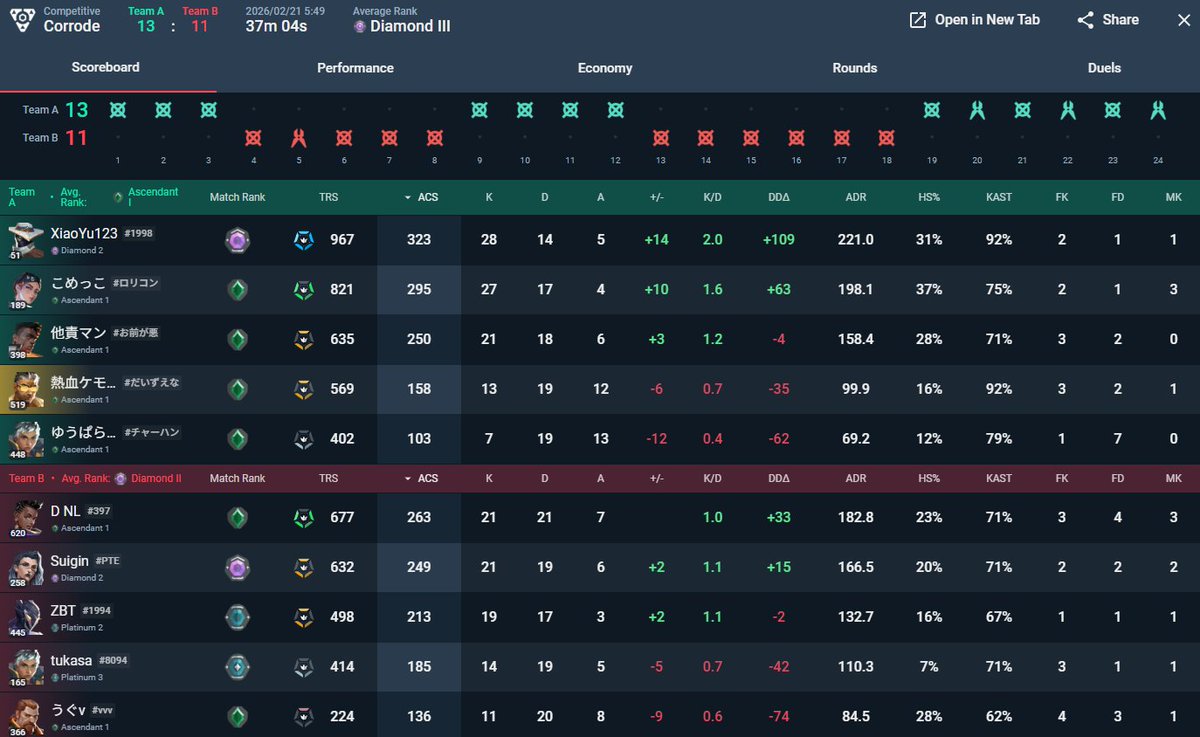Click Suigin Diamond match rank icon
Screen dimensions: 1200x737
coord(237,568)
